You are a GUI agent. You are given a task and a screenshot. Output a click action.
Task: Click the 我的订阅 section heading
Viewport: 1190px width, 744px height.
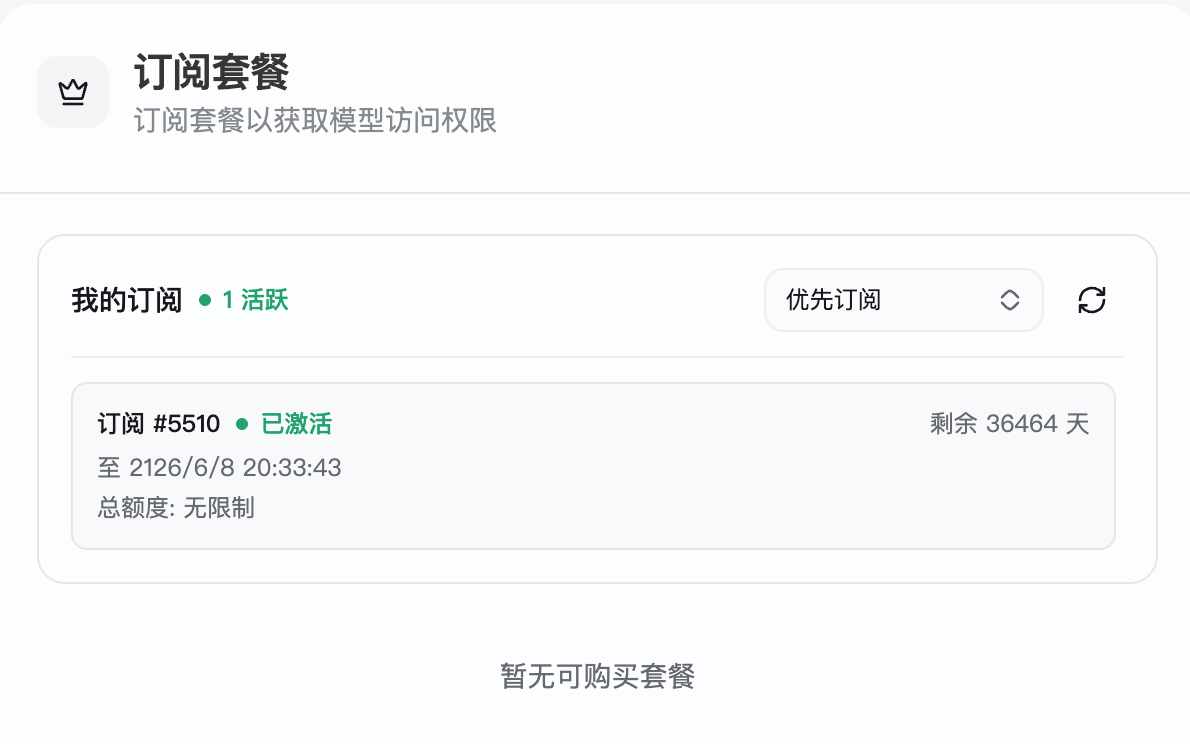coord(127,300)
